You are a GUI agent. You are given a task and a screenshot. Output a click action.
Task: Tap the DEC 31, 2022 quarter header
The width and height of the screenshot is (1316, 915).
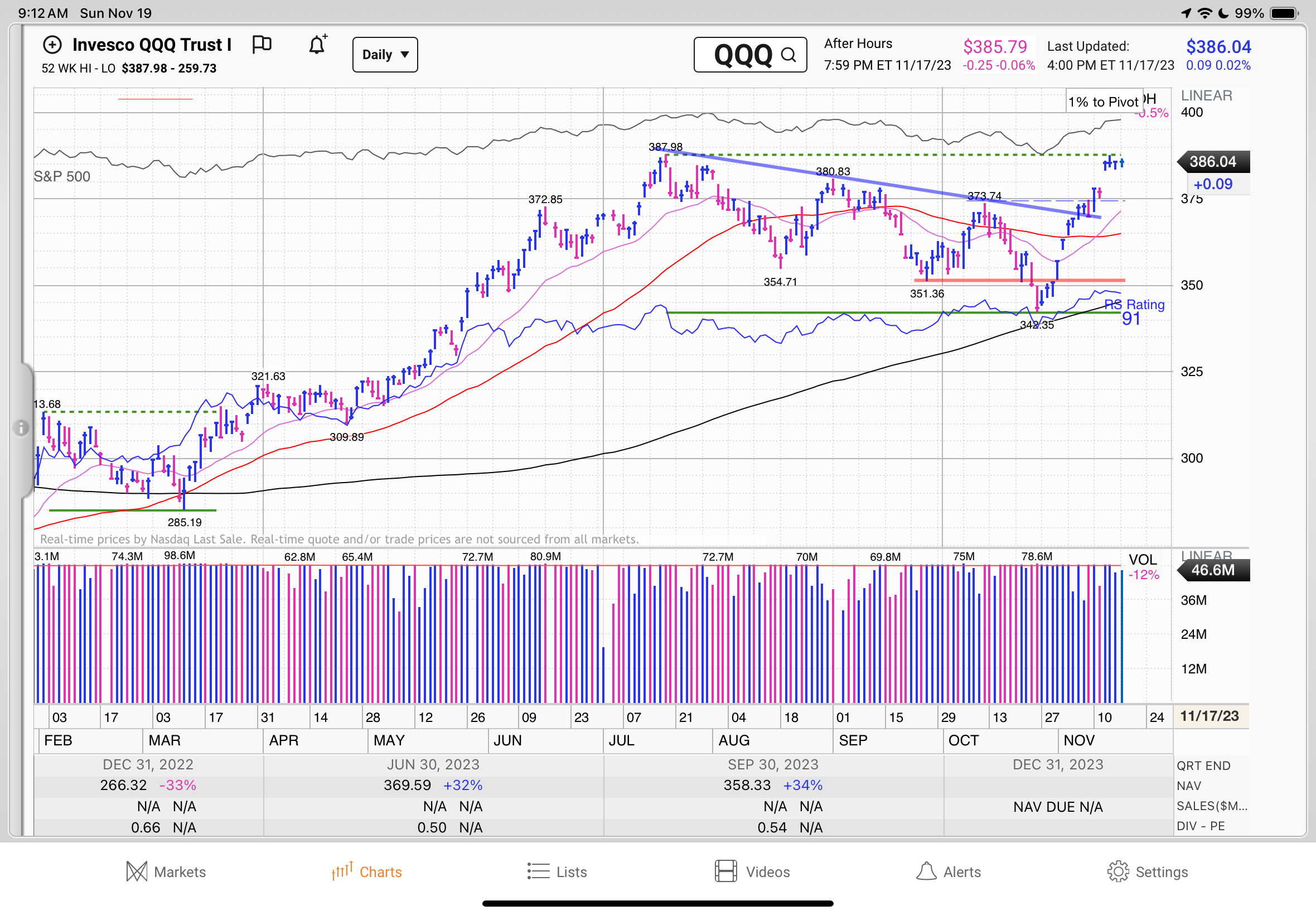tap(148, 765)
